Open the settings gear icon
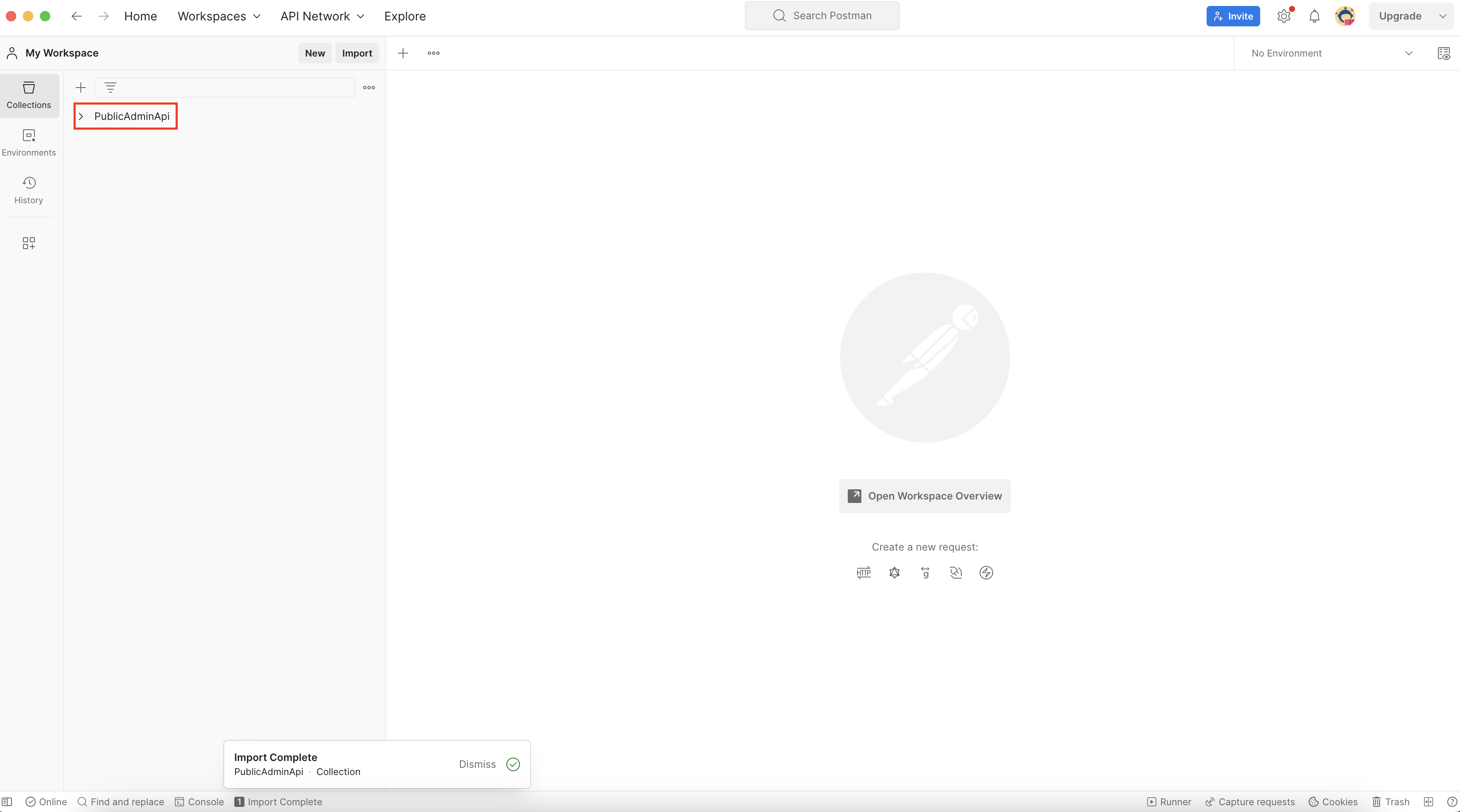 [x=1284, y=17]
